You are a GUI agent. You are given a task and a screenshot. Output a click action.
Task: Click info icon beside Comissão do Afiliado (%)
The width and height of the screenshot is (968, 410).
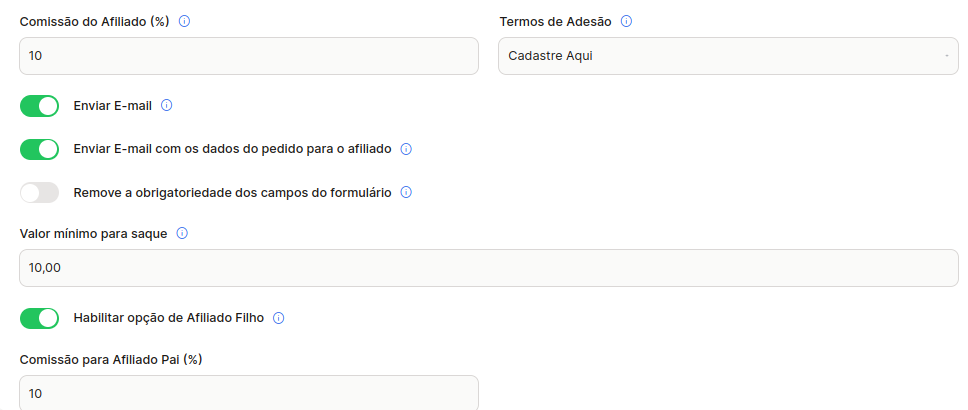point(184,22)
